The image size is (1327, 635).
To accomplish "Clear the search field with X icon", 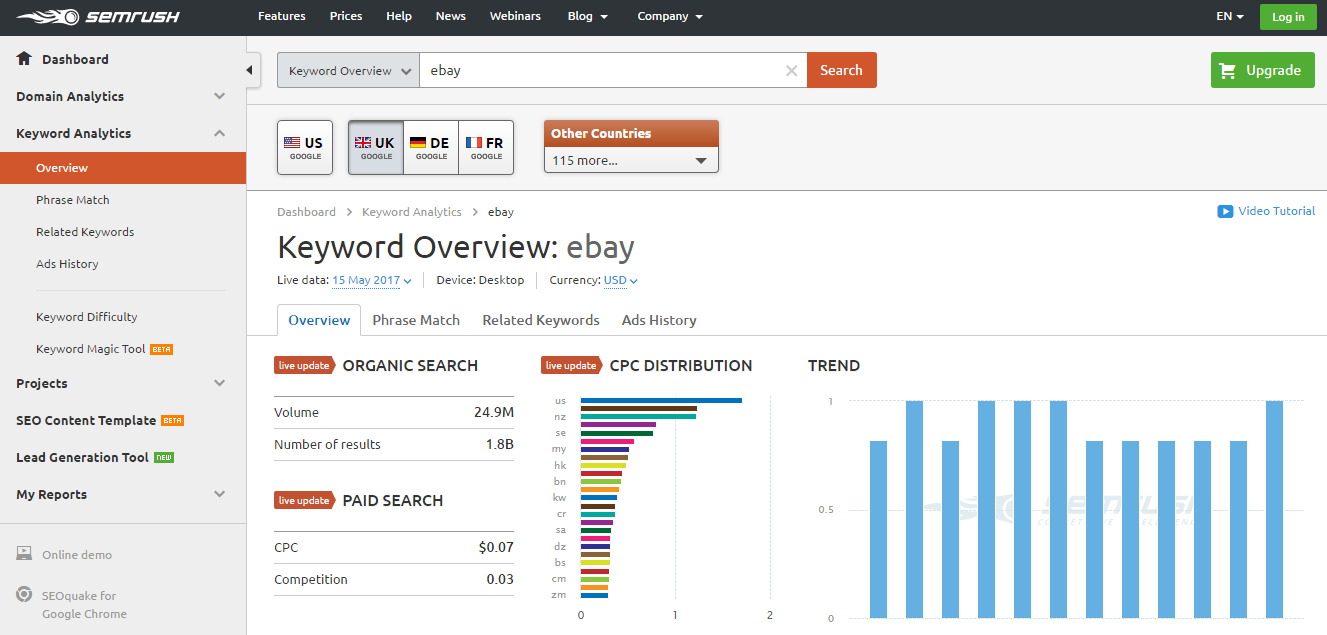I will pos(791,71).
